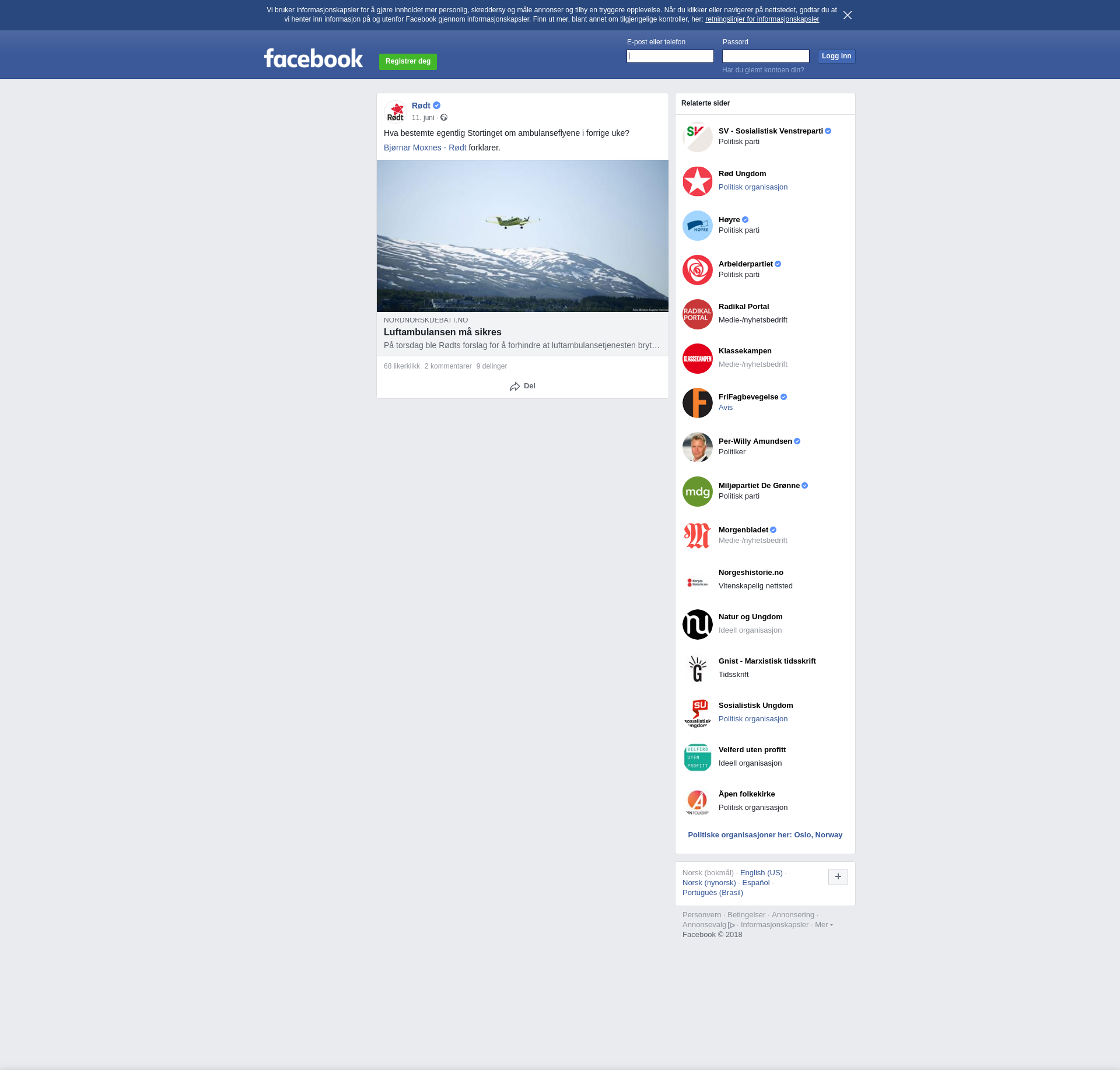Open Natur og Ungdom logo

click(698, 625)
